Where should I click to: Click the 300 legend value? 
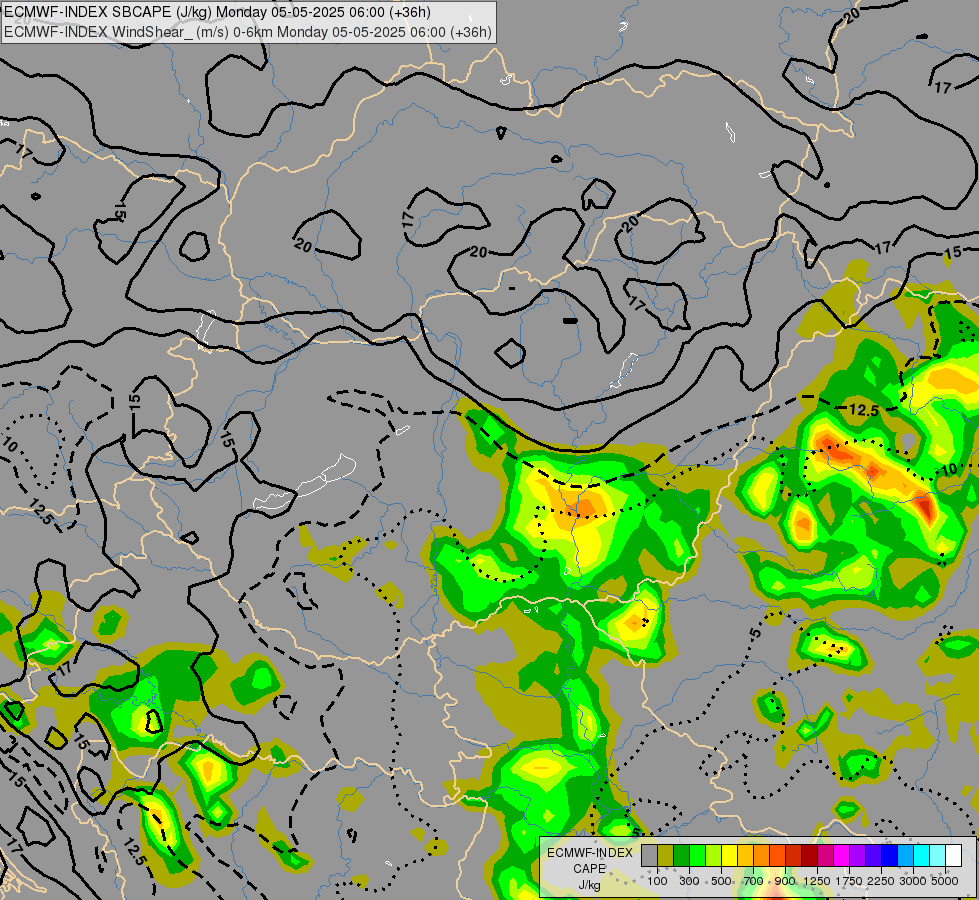click(689, 881)
